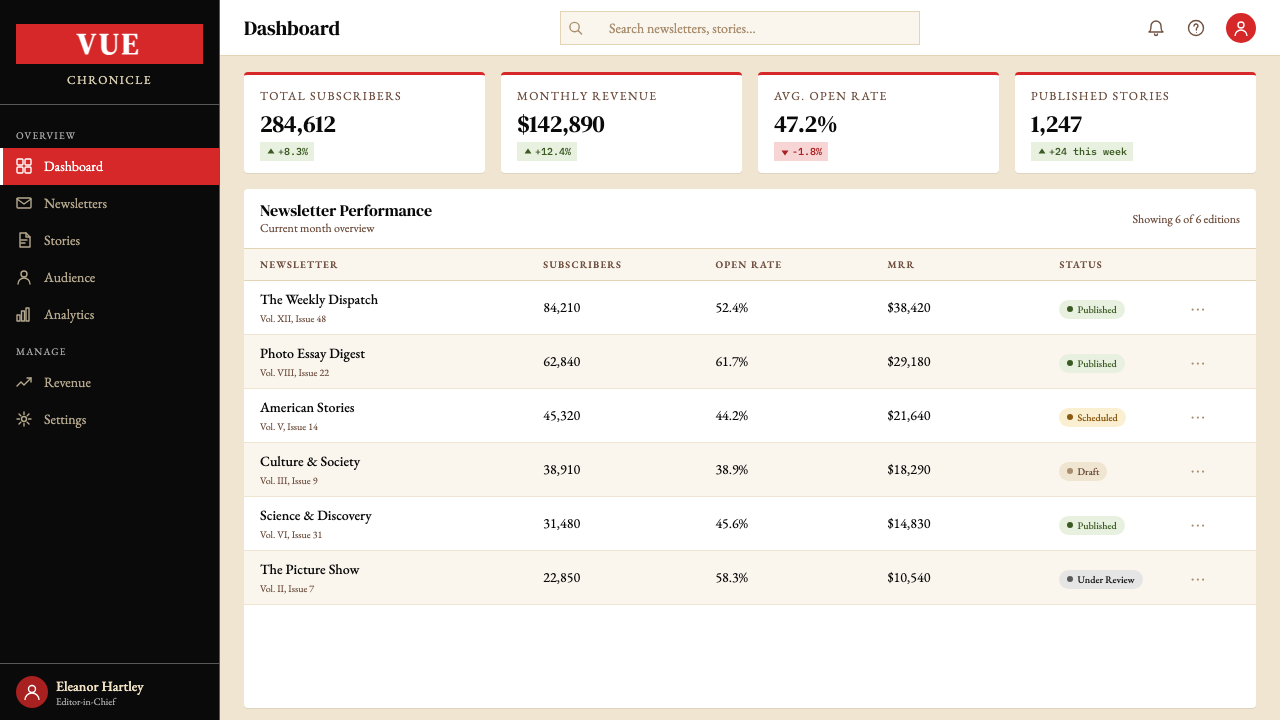Open Science & Discovery newsletter title
Image resolution: width=1280 pixels, height=720 pixels.
click(316, 515)
